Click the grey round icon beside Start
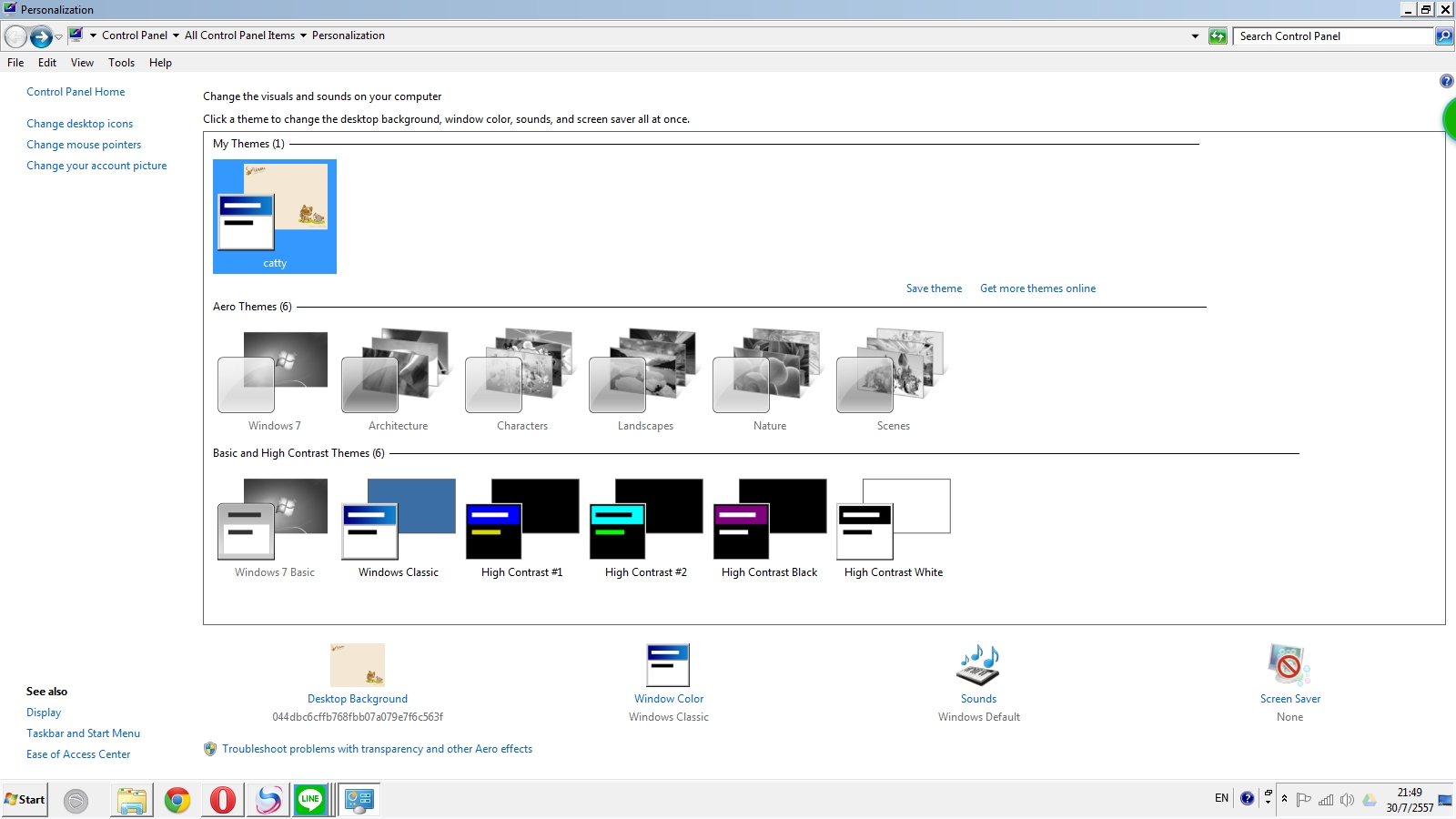The height and width of the screenshot is (819, 1456). tap(76, 801)
